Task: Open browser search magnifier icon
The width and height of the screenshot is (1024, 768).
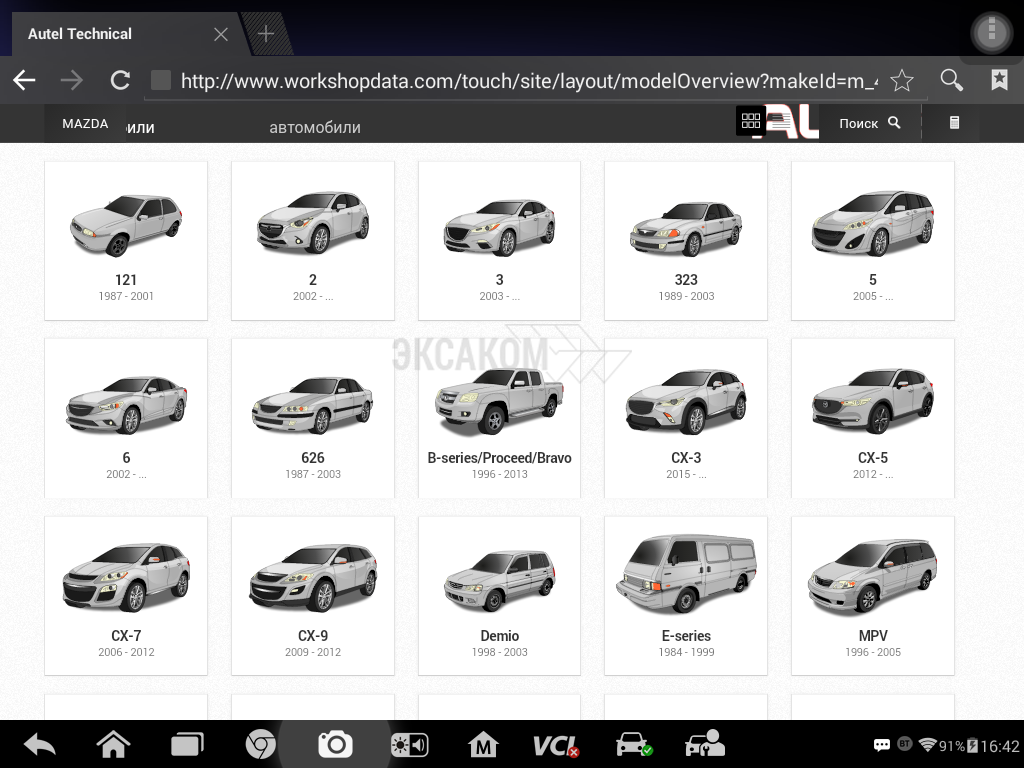Action: coord(952,81)
